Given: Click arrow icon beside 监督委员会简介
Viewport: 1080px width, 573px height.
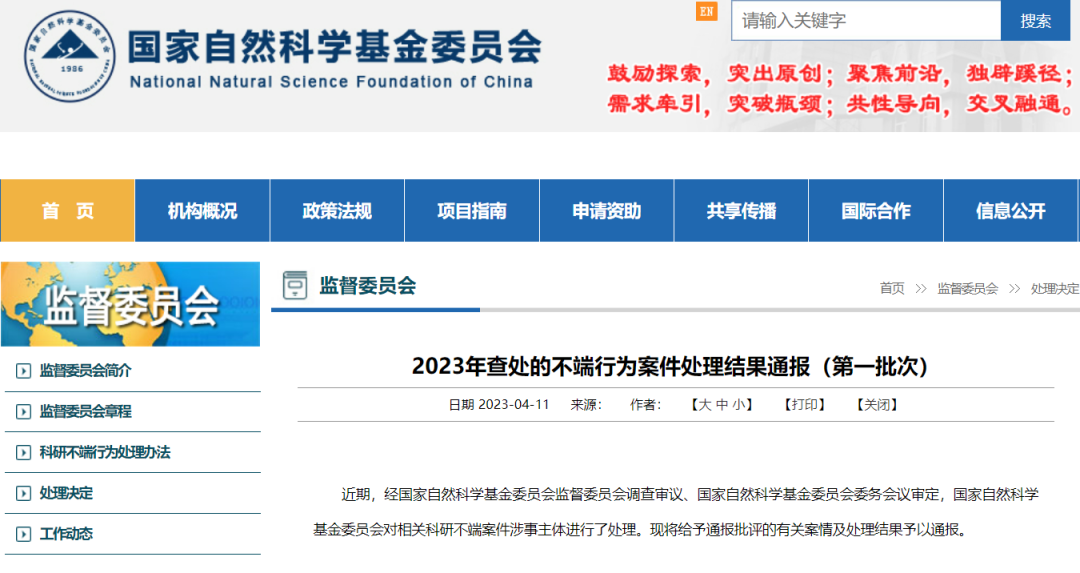Looking at the screenshot, I should (23, 371).
